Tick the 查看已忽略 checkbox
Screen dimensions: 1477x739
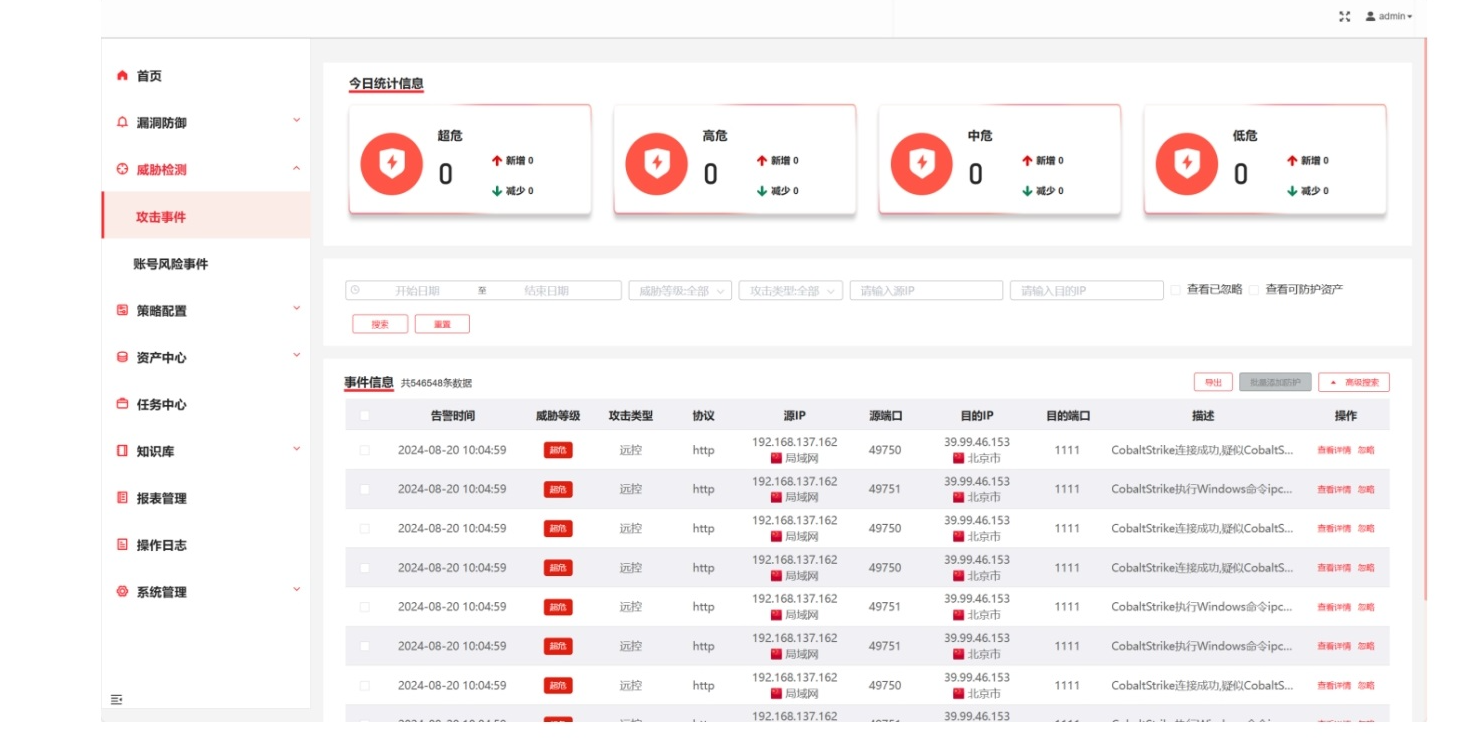click(x=1175, y=290)
